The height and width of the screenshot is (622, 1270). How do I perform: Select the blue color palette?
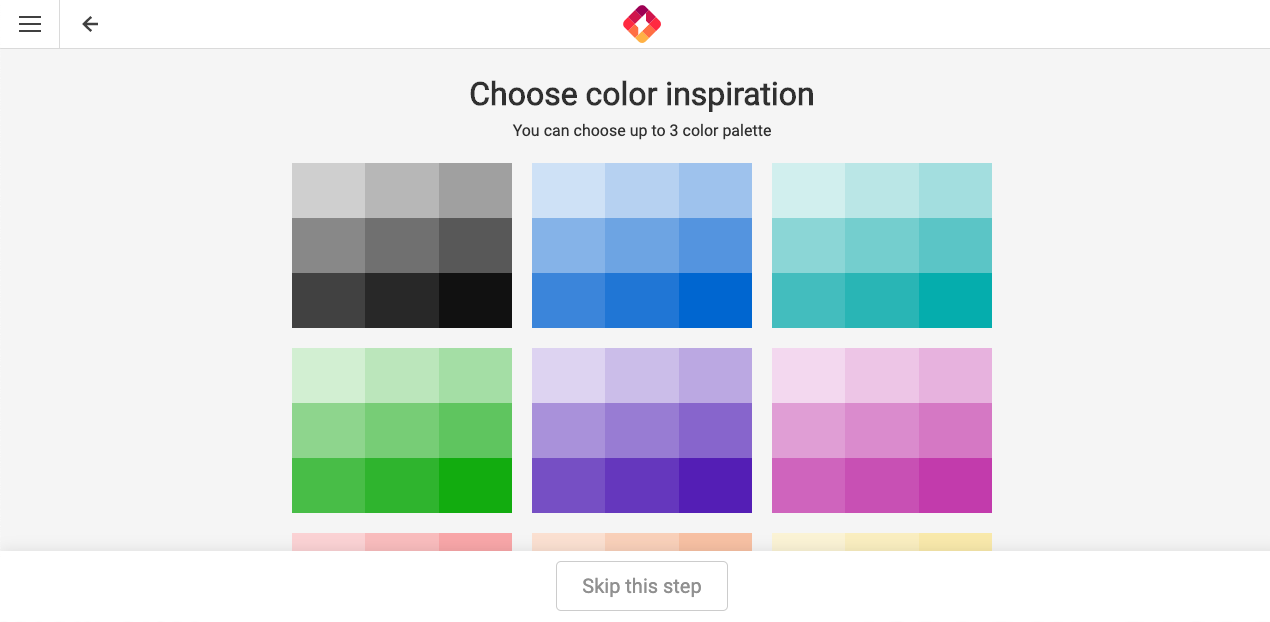[x=641, y=245]
